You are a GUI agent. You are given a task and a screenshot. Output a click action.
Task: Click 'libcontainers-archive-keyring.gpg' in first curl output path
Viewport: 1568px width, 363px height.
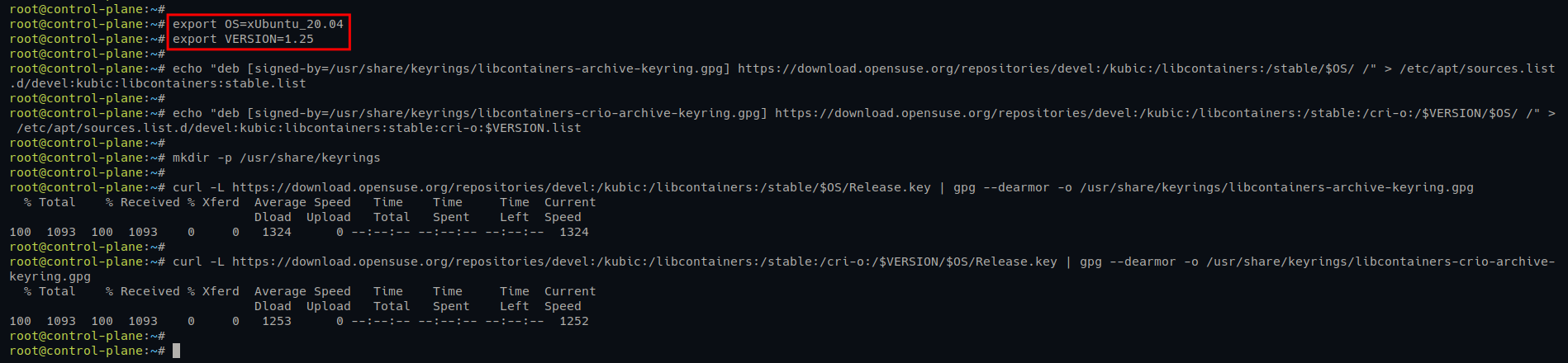(1351, 187)
